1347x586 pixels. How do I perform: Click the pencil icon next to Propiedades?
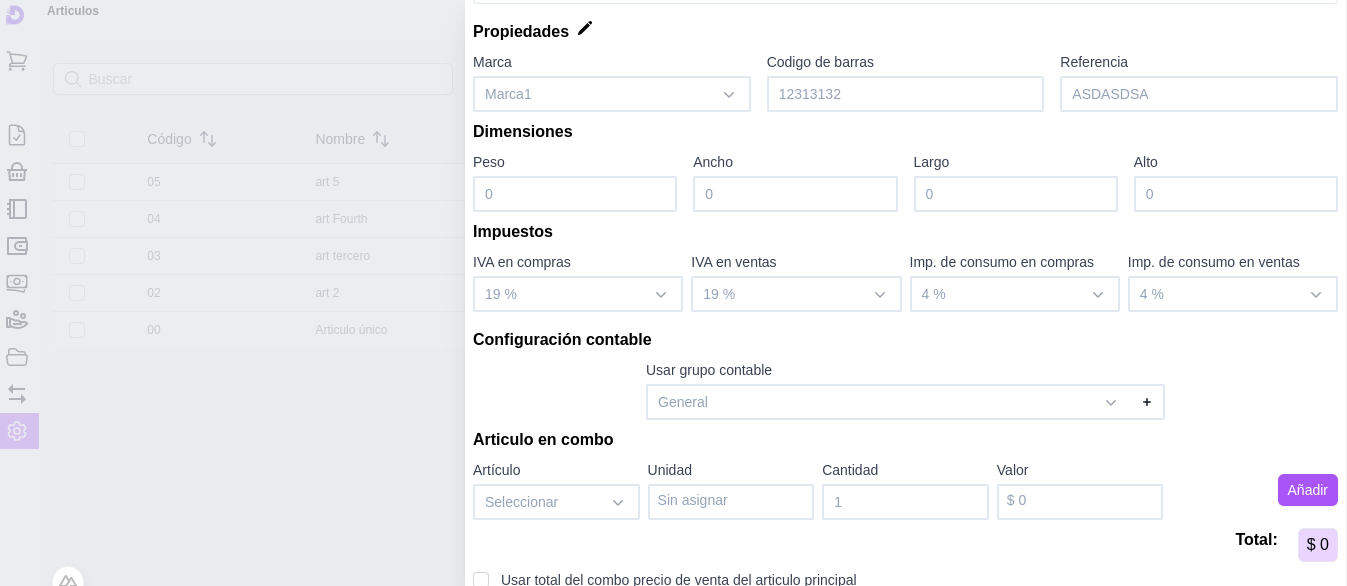585,29
